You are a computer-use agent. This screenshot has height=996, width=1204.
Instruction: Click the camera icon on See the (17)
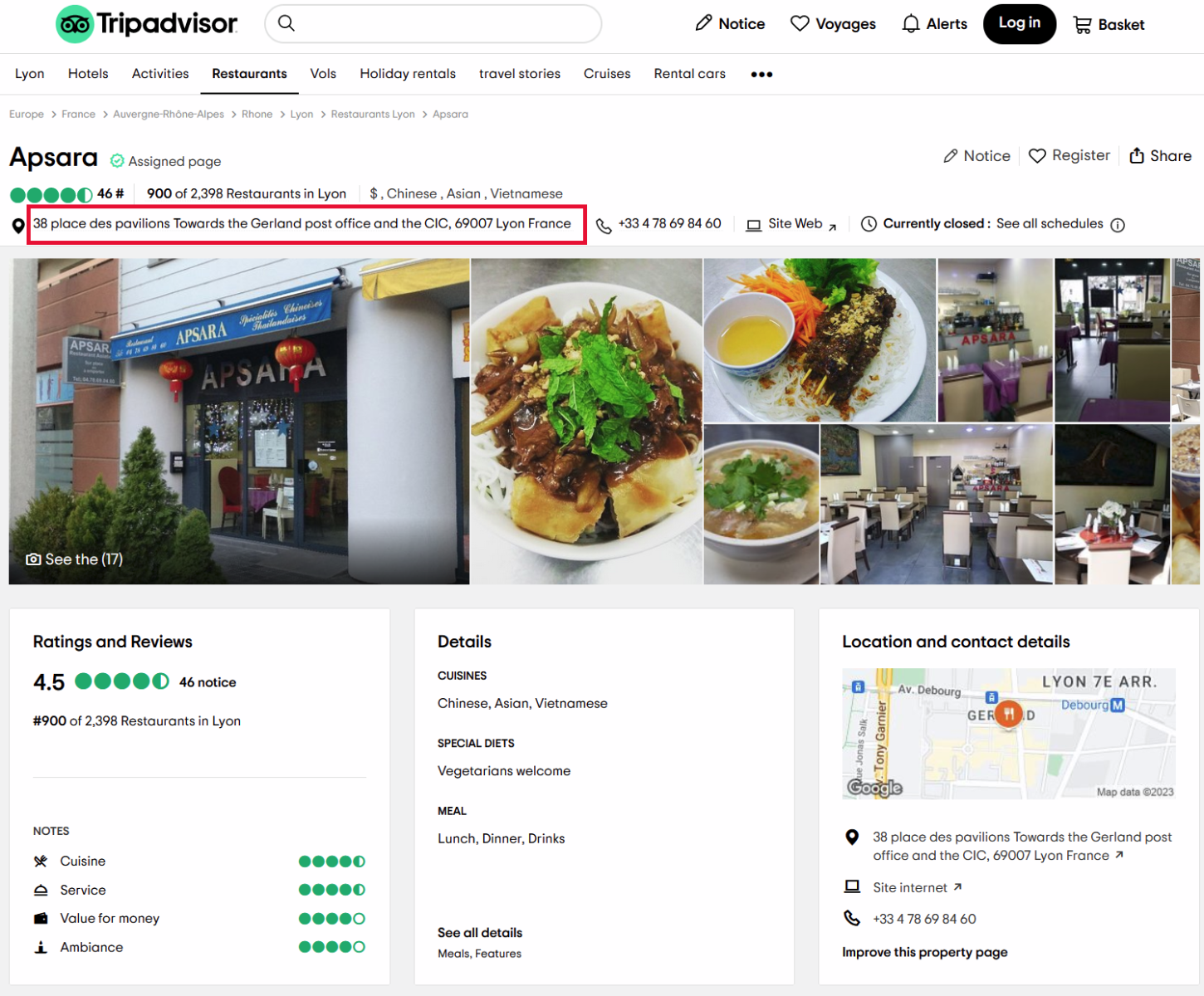pyautogui.click(x=33, y=559)
